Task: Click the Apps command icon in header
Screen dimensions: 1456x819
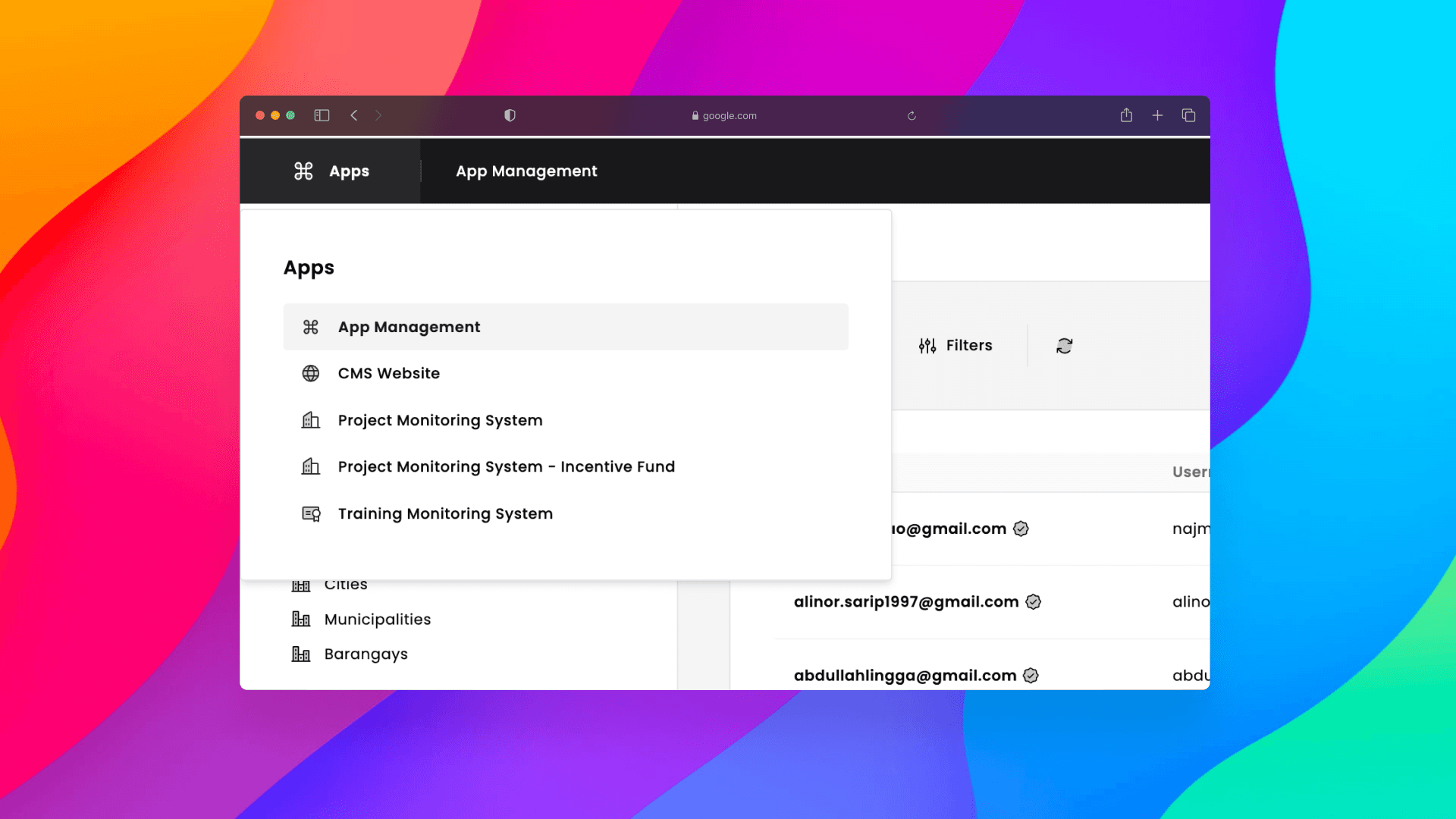Action: point(303,171)
